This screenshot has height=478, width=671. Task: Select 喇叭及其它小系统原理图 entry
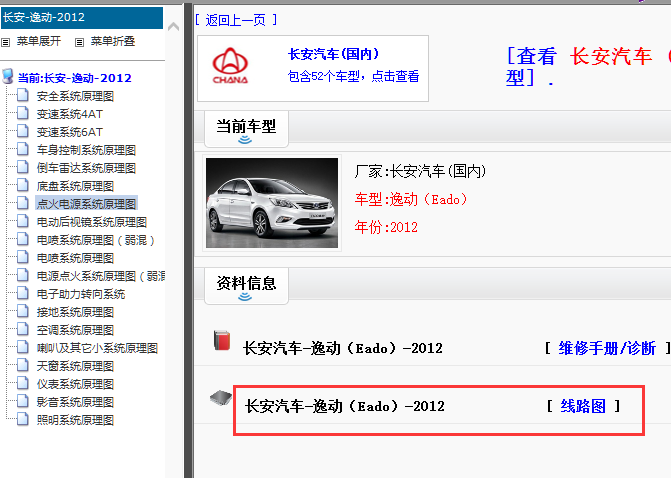coord(98,348)
